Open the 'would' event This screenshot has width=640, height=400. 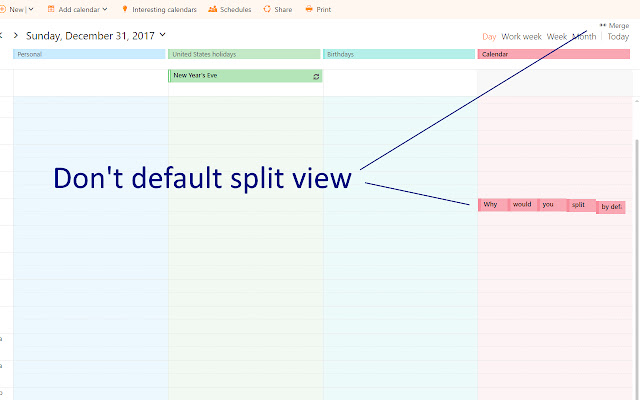(523, 205)
